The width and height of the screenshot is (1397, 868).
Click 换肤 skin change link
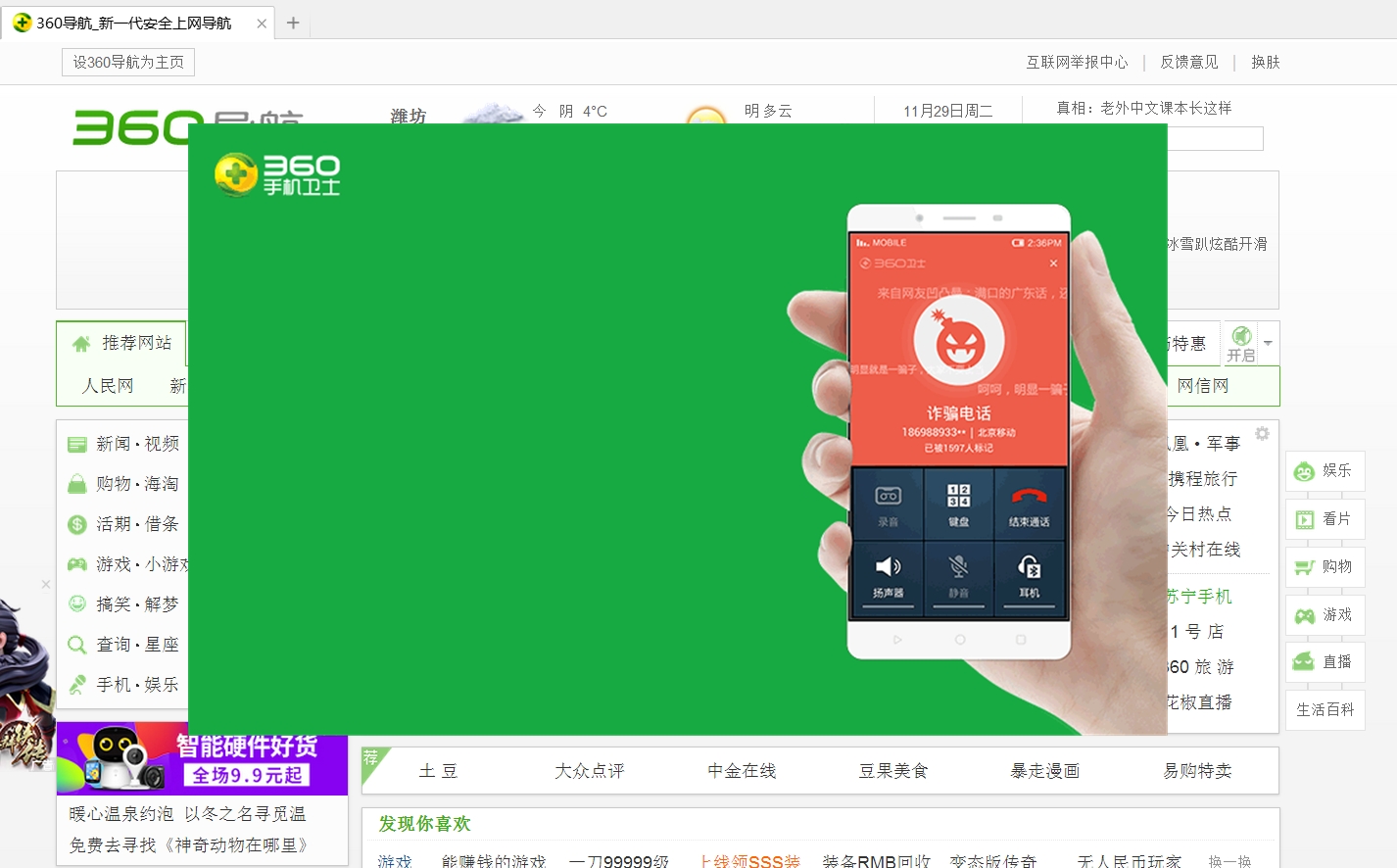click(x=1266, y=62)
